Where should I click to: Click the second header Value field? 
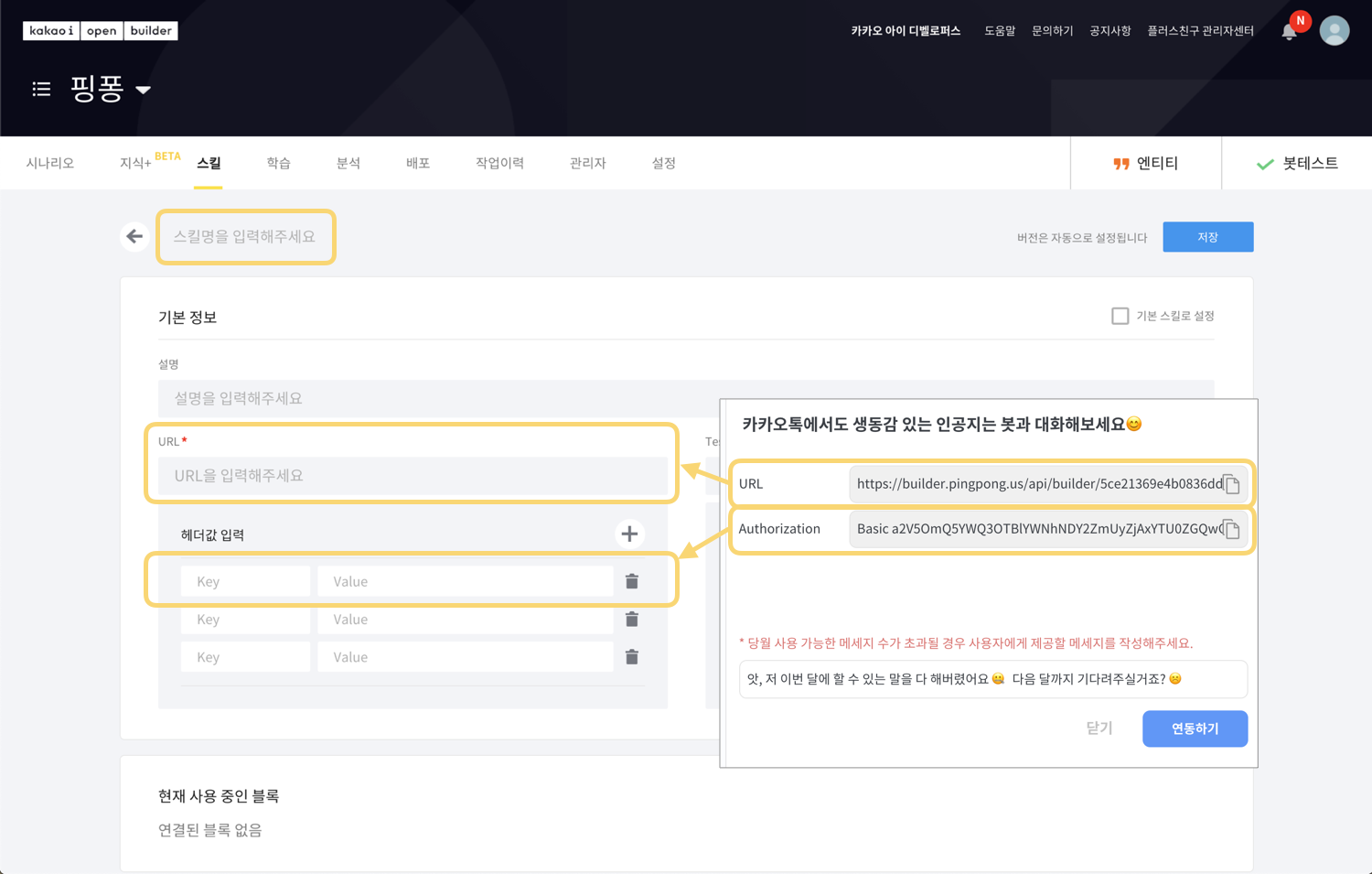tap(465, 620)
